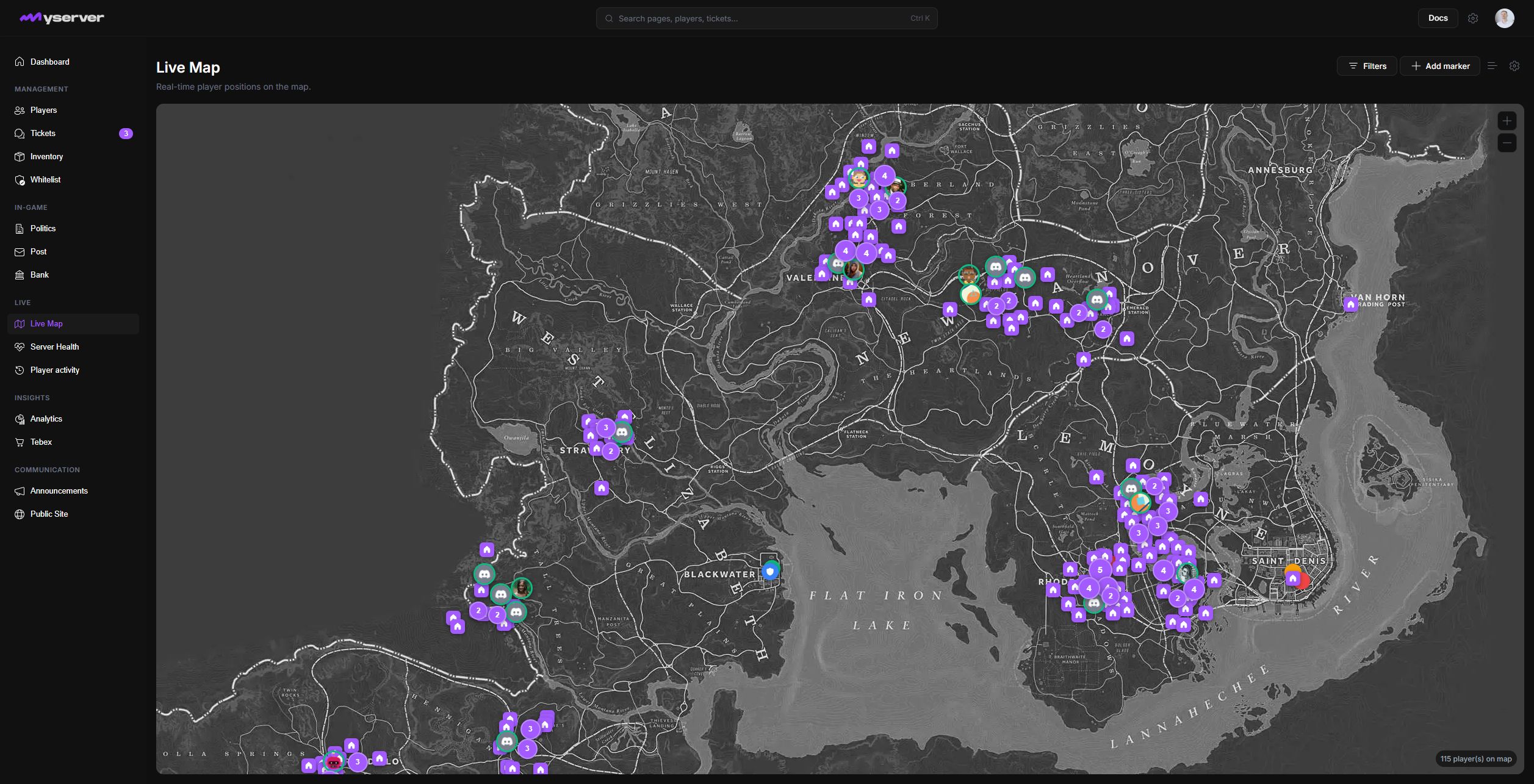Screen dimensions: 1534x784
Task: Click the Tebex cart icon
Action: (20, 442)
